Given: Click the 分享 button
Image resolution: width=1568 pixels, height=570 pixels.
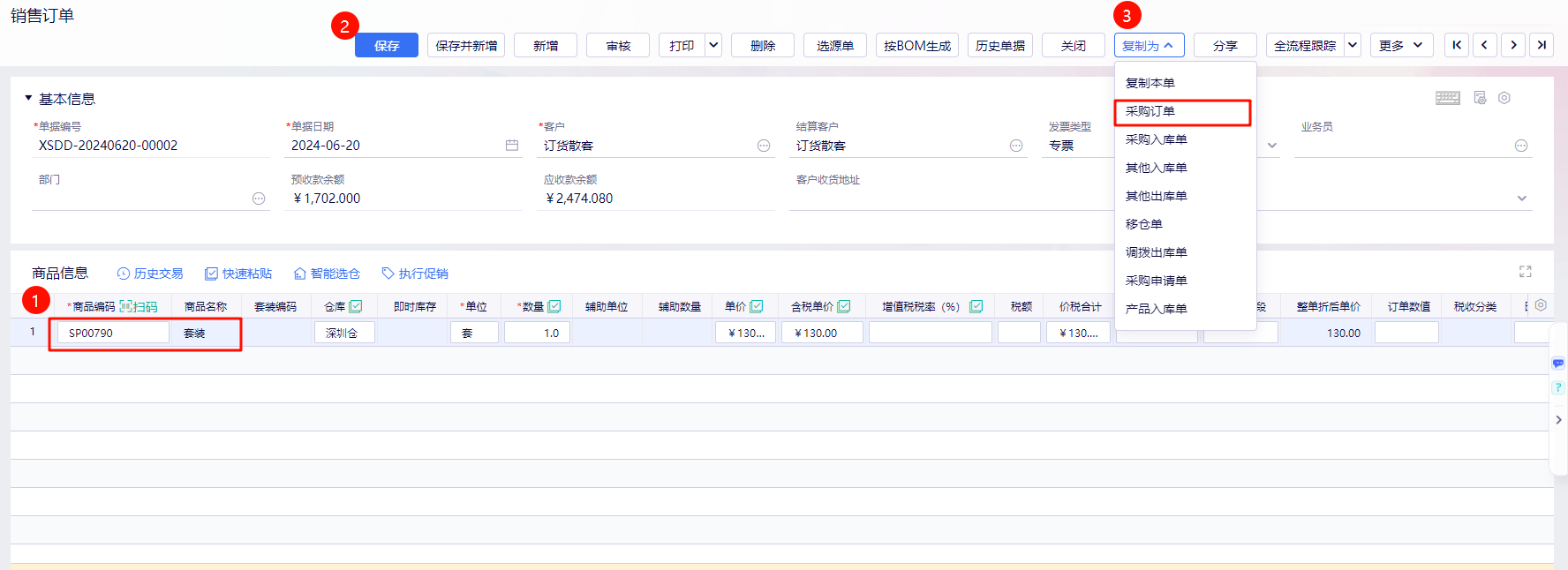Looking at the screenshot, I should point(1225,45).
